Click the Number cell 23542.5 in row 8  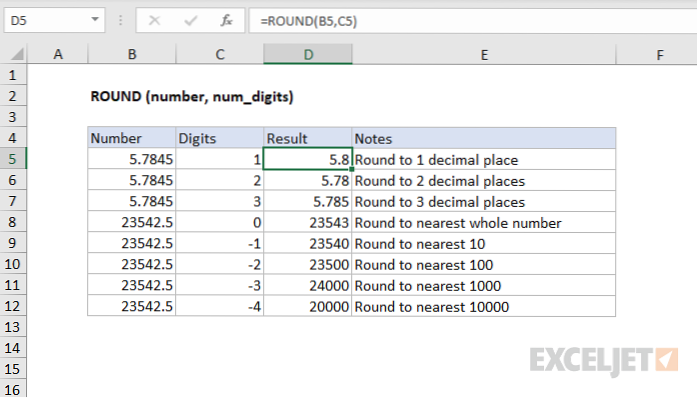(132, 222)
